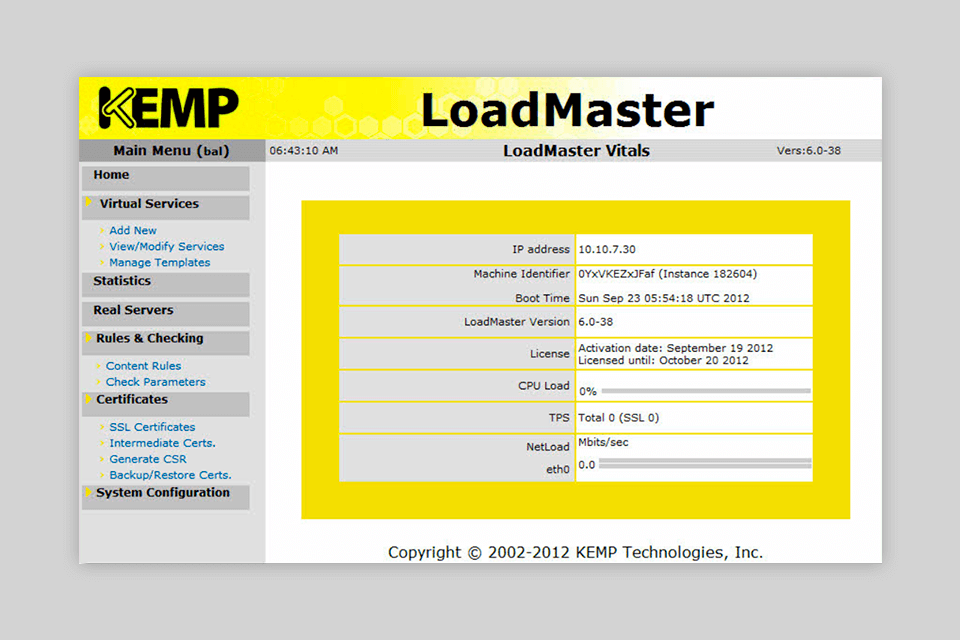
Task: Click the LoadMaster banner title
Action: tap(568, 110)
